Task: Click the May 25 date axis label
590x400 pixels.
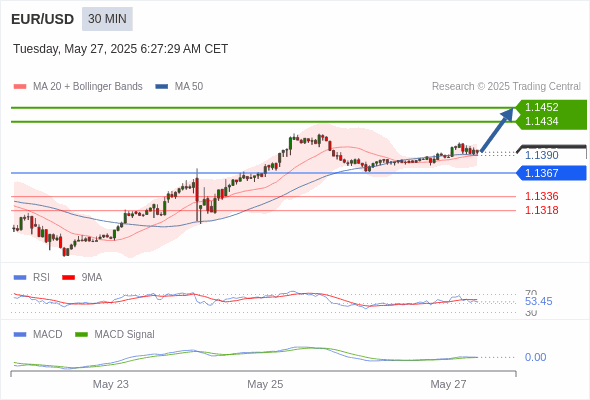Action: (265, 384)
